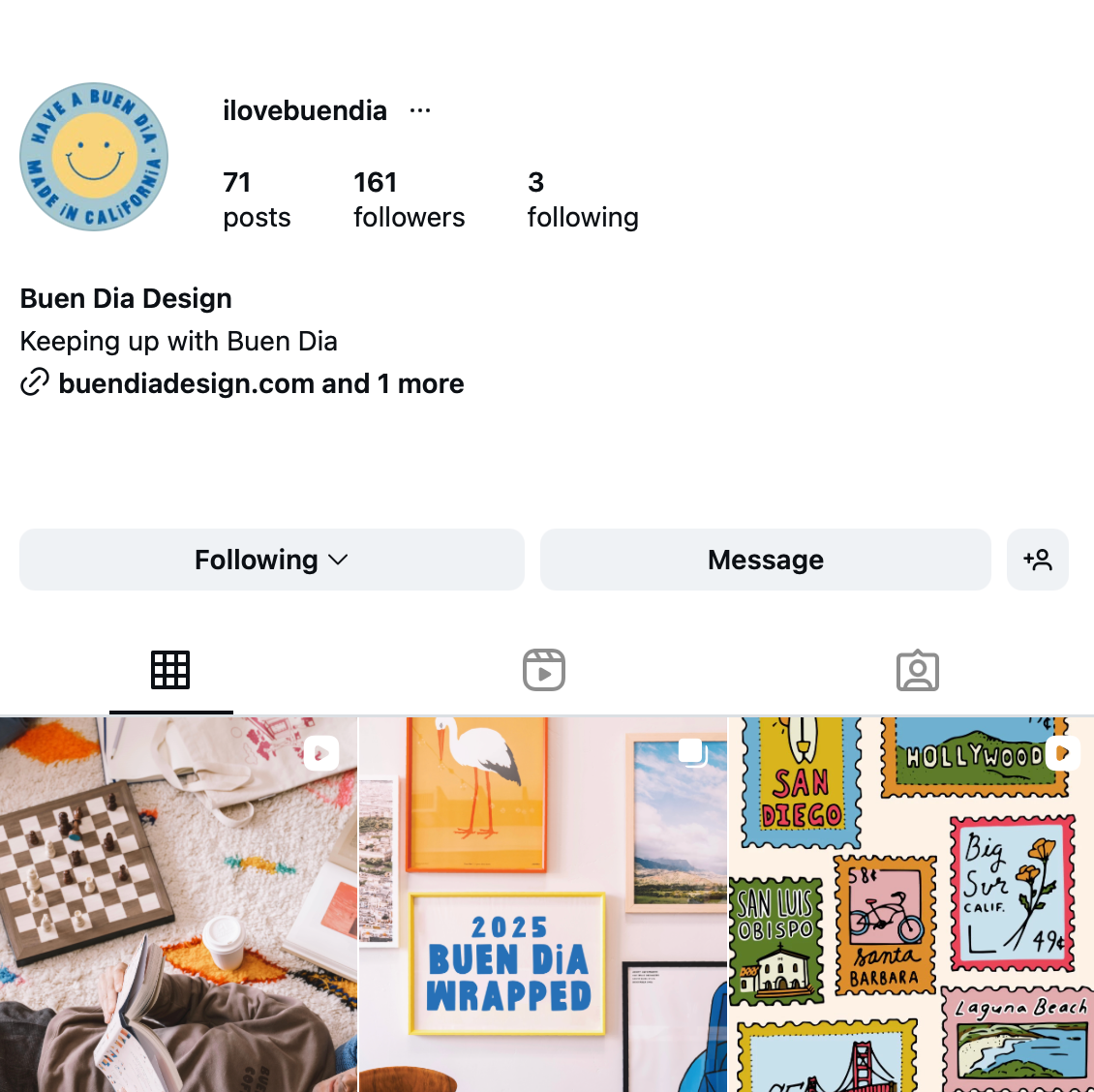Open the chessboard and coffee post thumbnail
The height and width of the screenshot is (1092, 1094).
pos(178,904)
